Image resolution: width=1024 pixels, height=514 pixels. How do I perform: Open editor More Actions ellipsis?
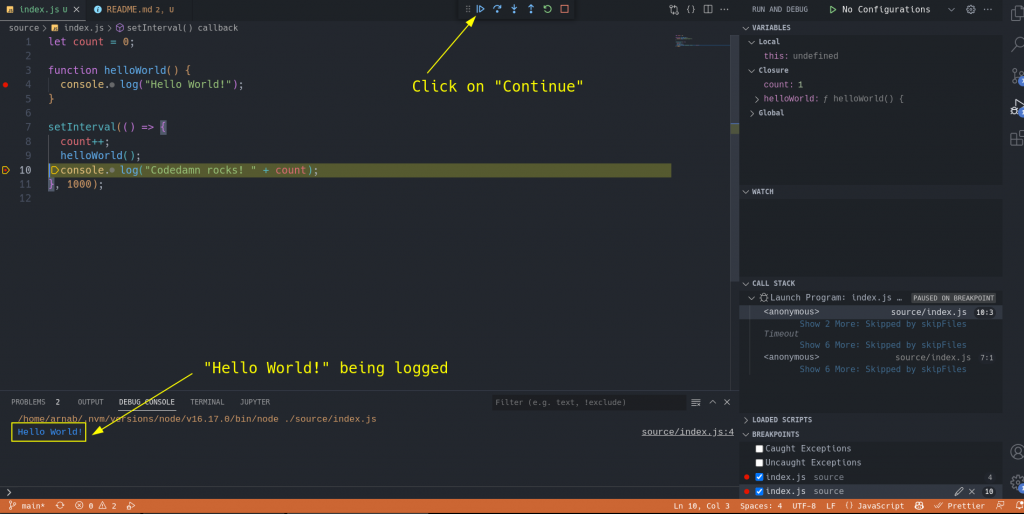[724, 9]
